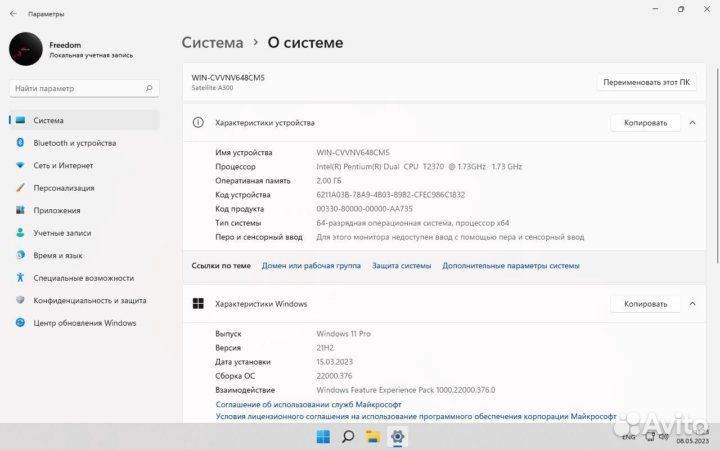Viewport: 720px width, 450px height.
Task: Click shield privacy icon in sidebar
Action: (20, 300)
